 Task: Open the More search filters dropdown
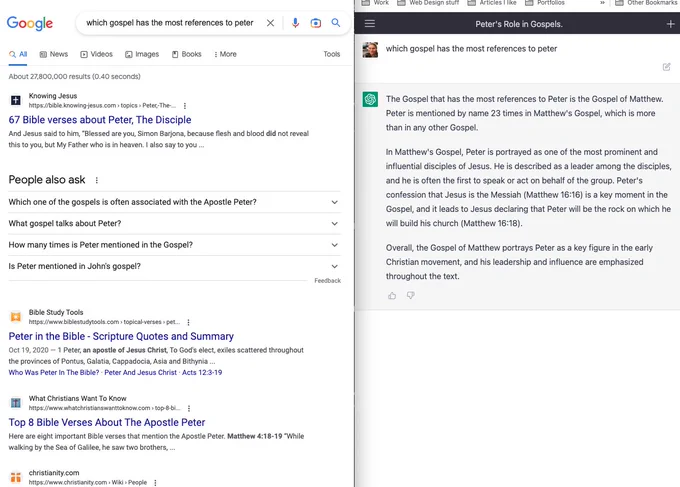(225, 54)
